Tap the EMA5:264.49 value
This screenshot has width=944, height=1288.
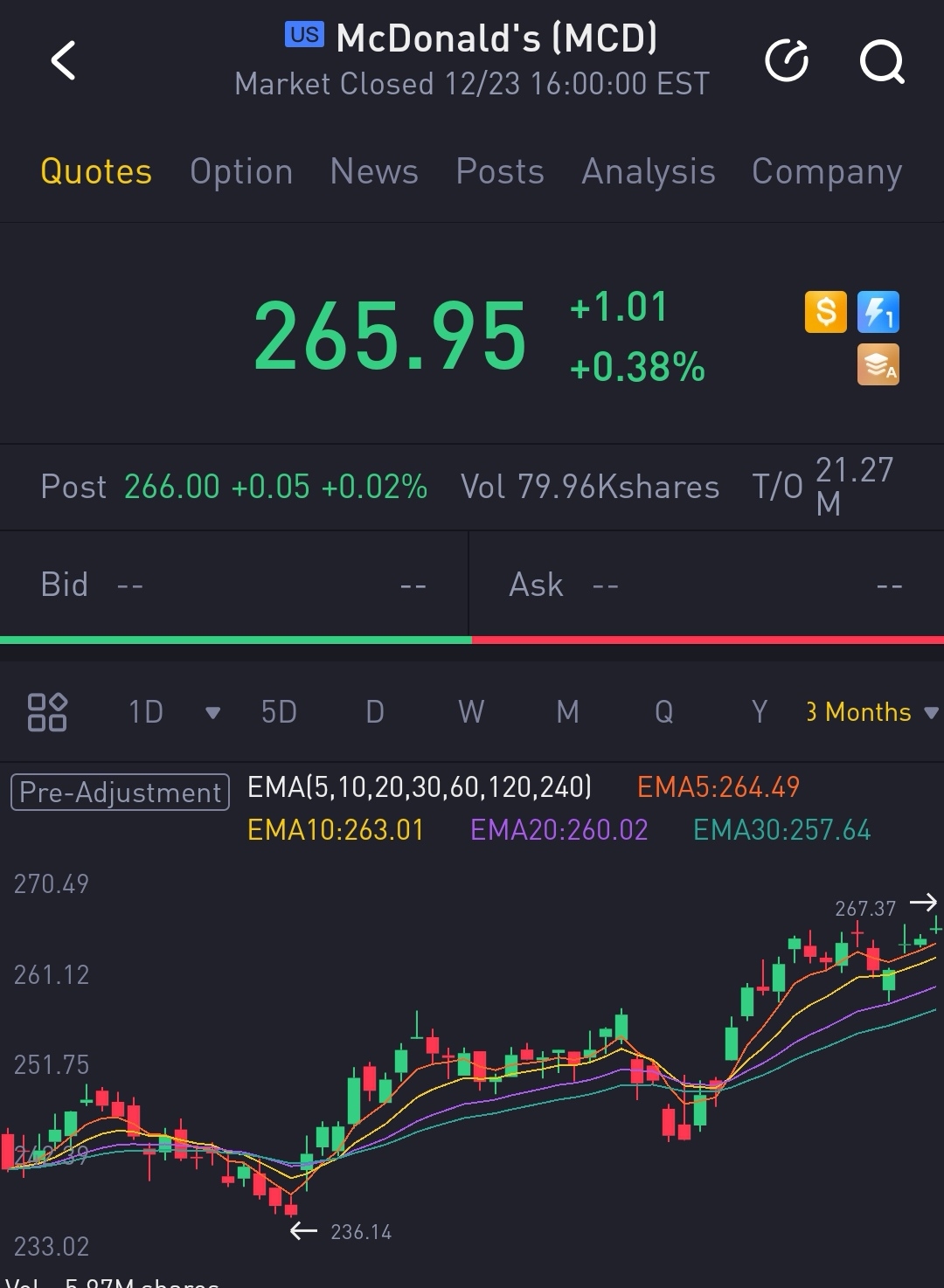[x=718, y=787]
